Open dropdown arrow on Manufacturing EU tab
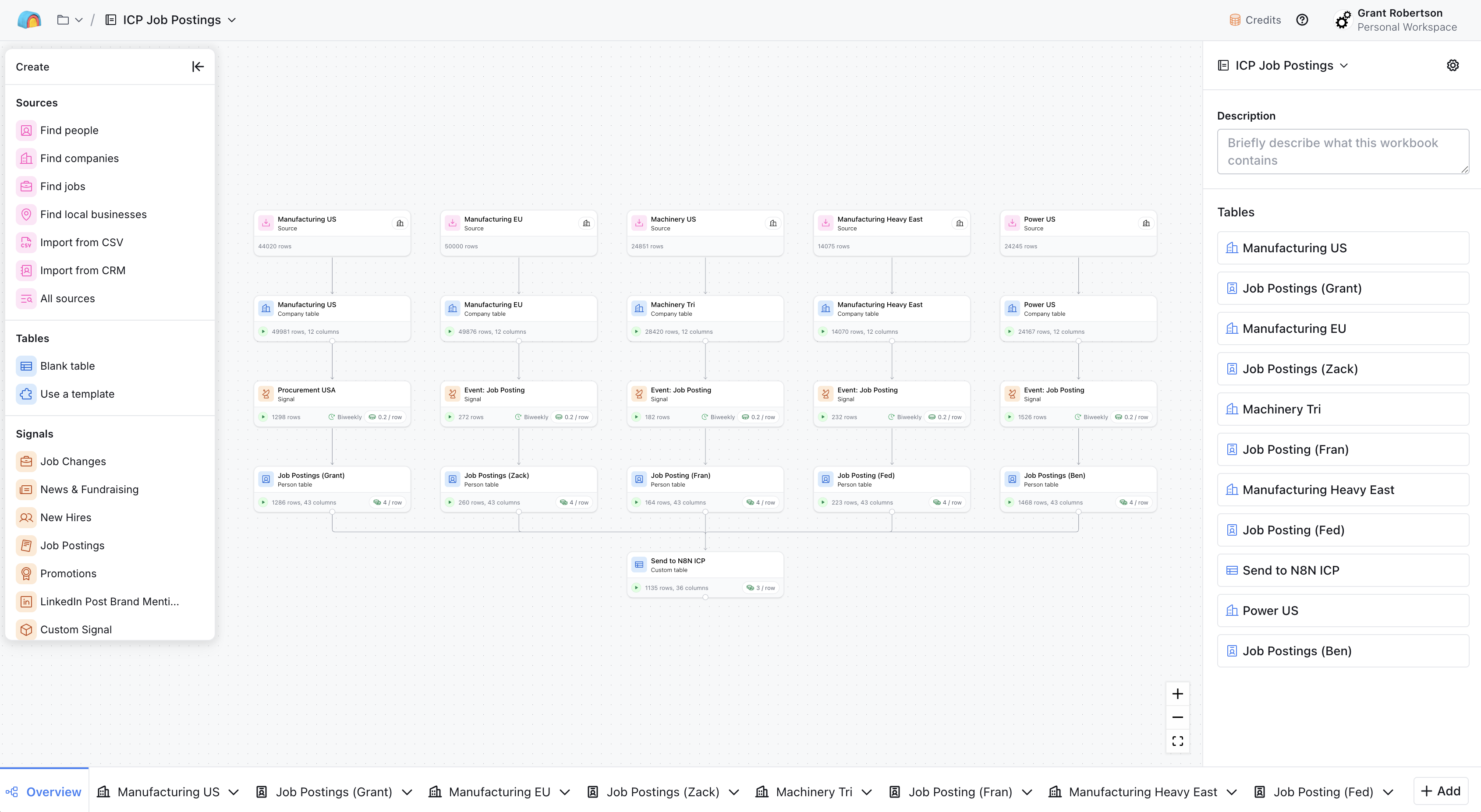 [x=565, y=792]
